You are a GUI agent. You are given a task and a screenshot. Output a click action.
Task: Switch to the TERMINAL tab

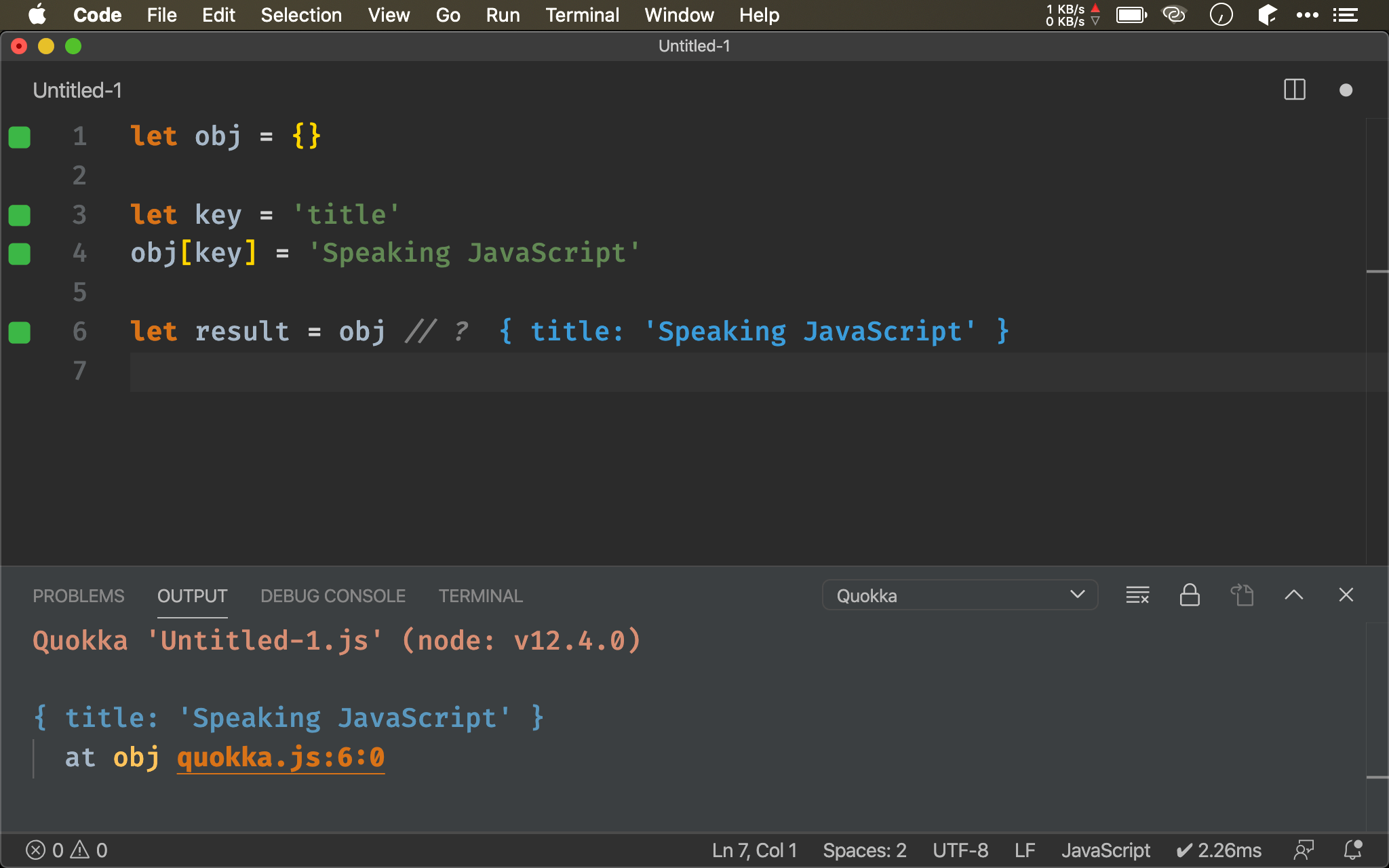tap(480, 596)
